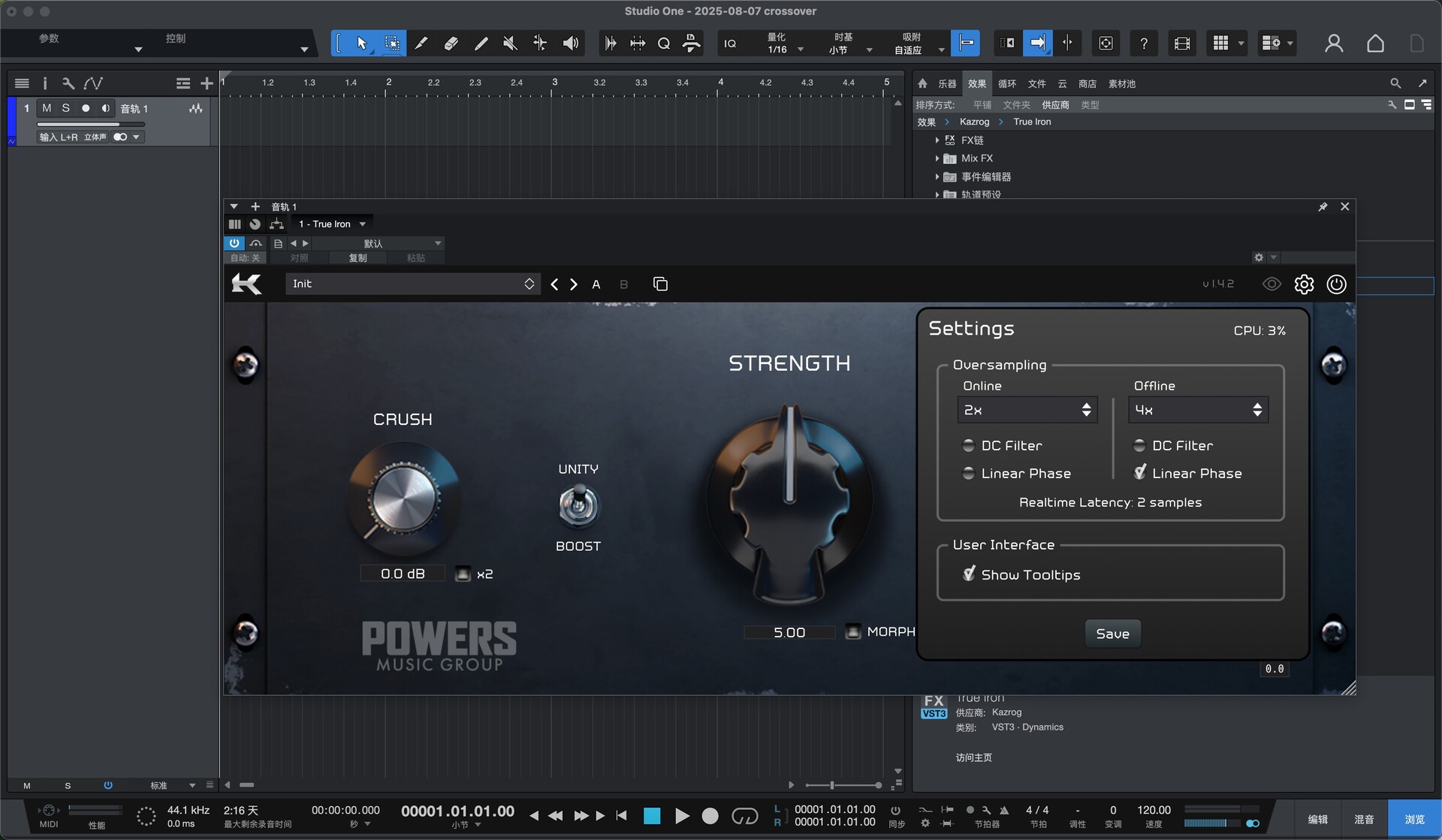Expand the FX链 folder

tap(937, 140)
